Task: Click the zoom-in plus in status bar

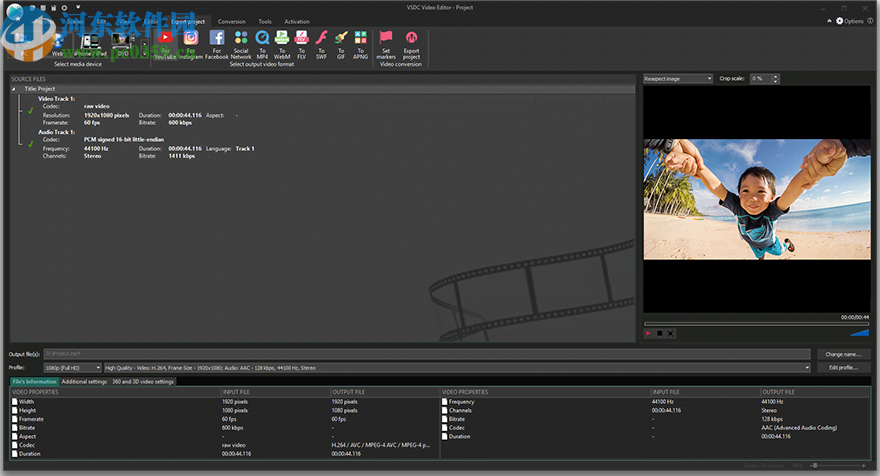Action: (x=864, y=465)
